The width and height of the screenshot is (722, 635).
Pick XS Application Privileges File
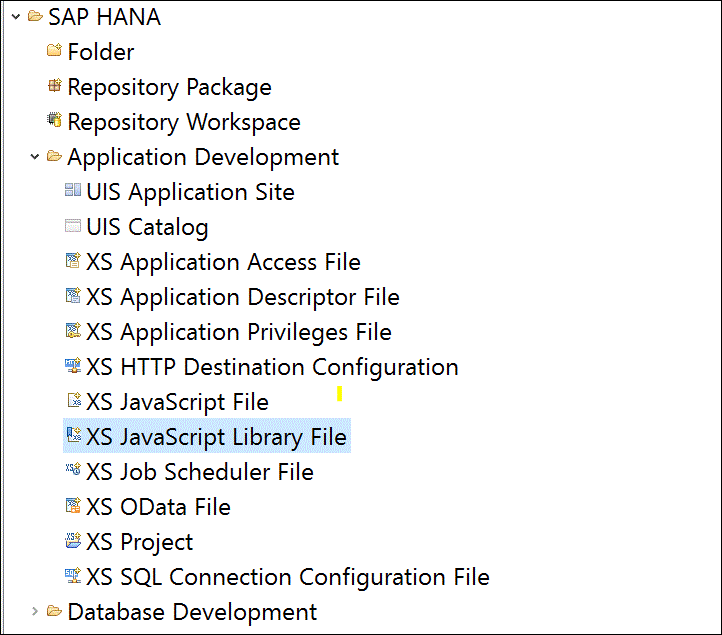click(x=238, y=332)
